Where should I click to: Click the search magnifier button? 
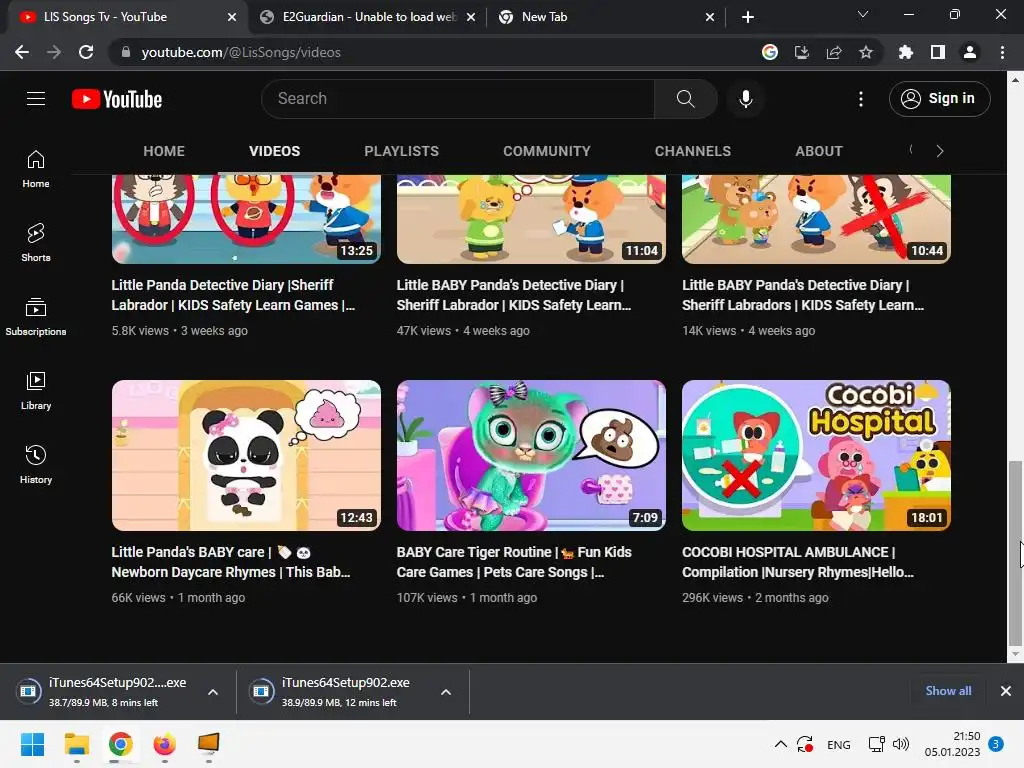(x=686, y=99)
